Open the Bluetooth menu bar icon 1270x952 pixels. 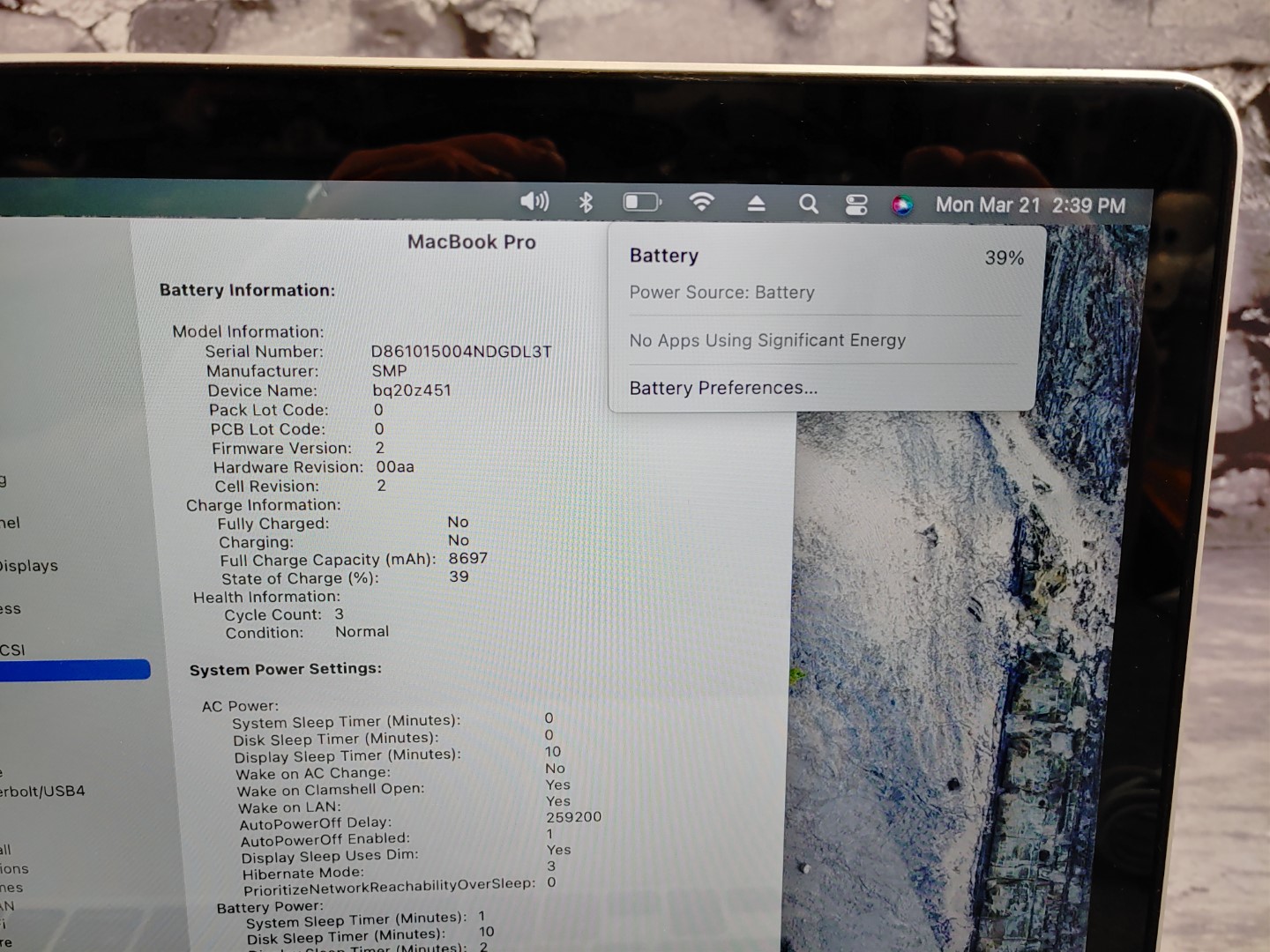(x=586, y=203)
